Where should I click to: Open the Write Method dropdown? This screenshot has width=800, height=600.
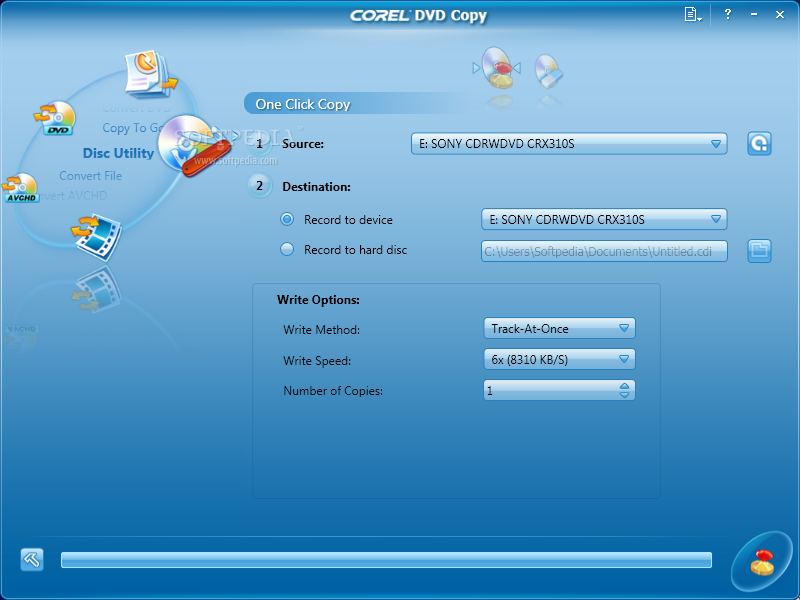pos(559,329)
